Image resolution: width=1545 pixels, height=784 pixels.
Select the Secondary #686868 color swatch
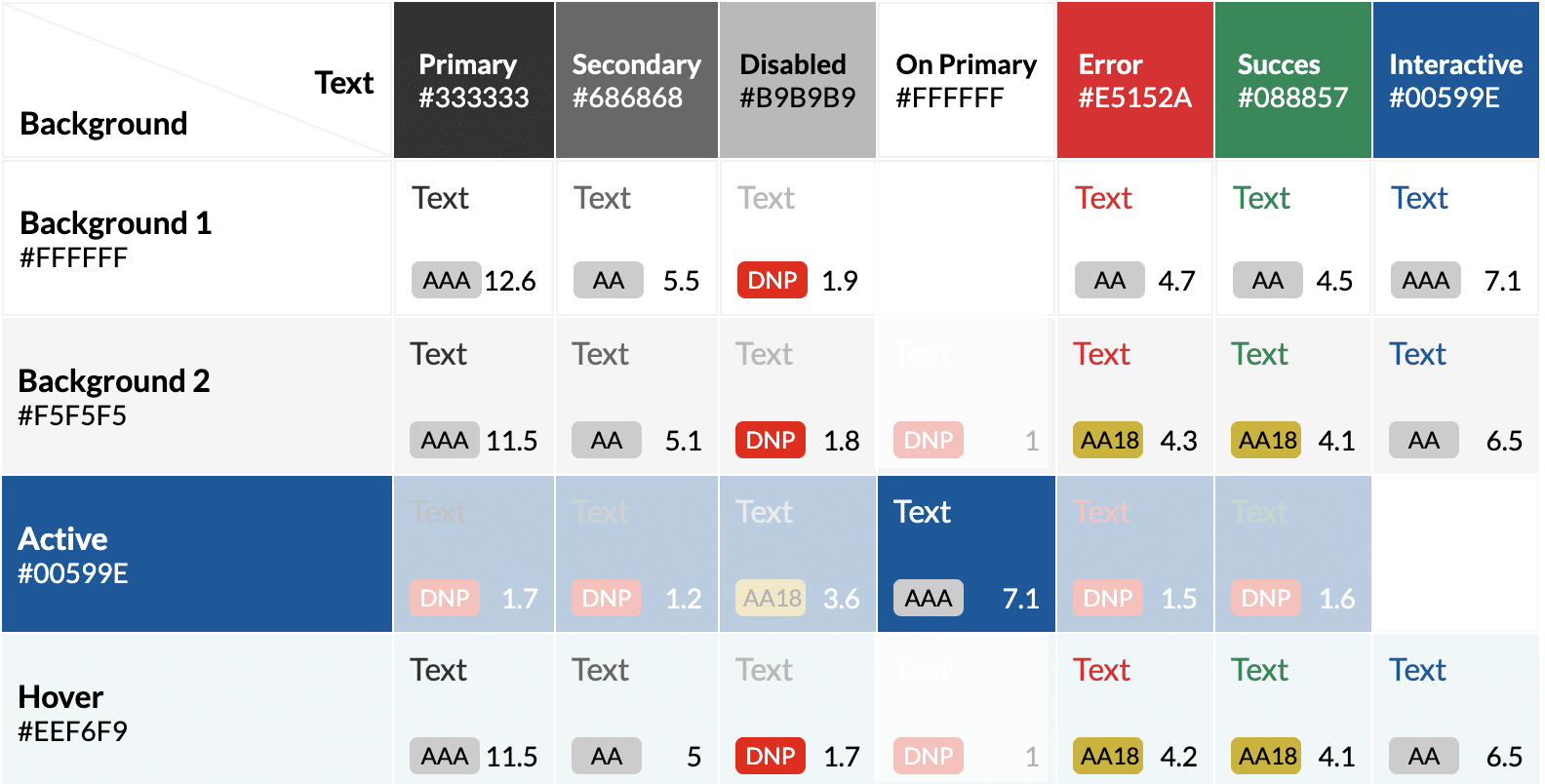[636, 81]
